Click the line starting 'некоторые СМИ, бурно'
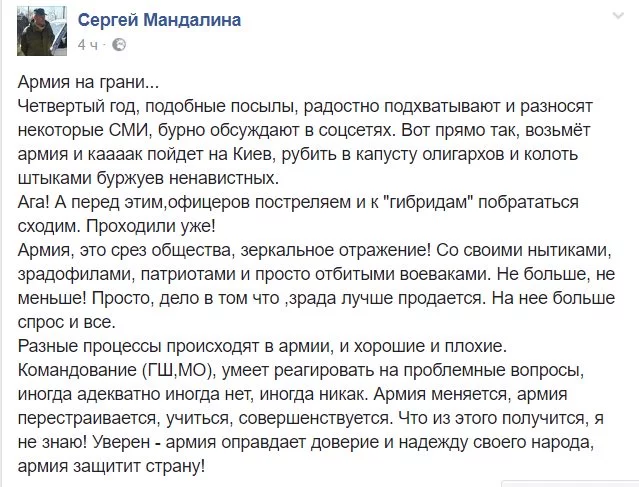The height and width of the screenshot is (487, 639). (x=304, y=130)
